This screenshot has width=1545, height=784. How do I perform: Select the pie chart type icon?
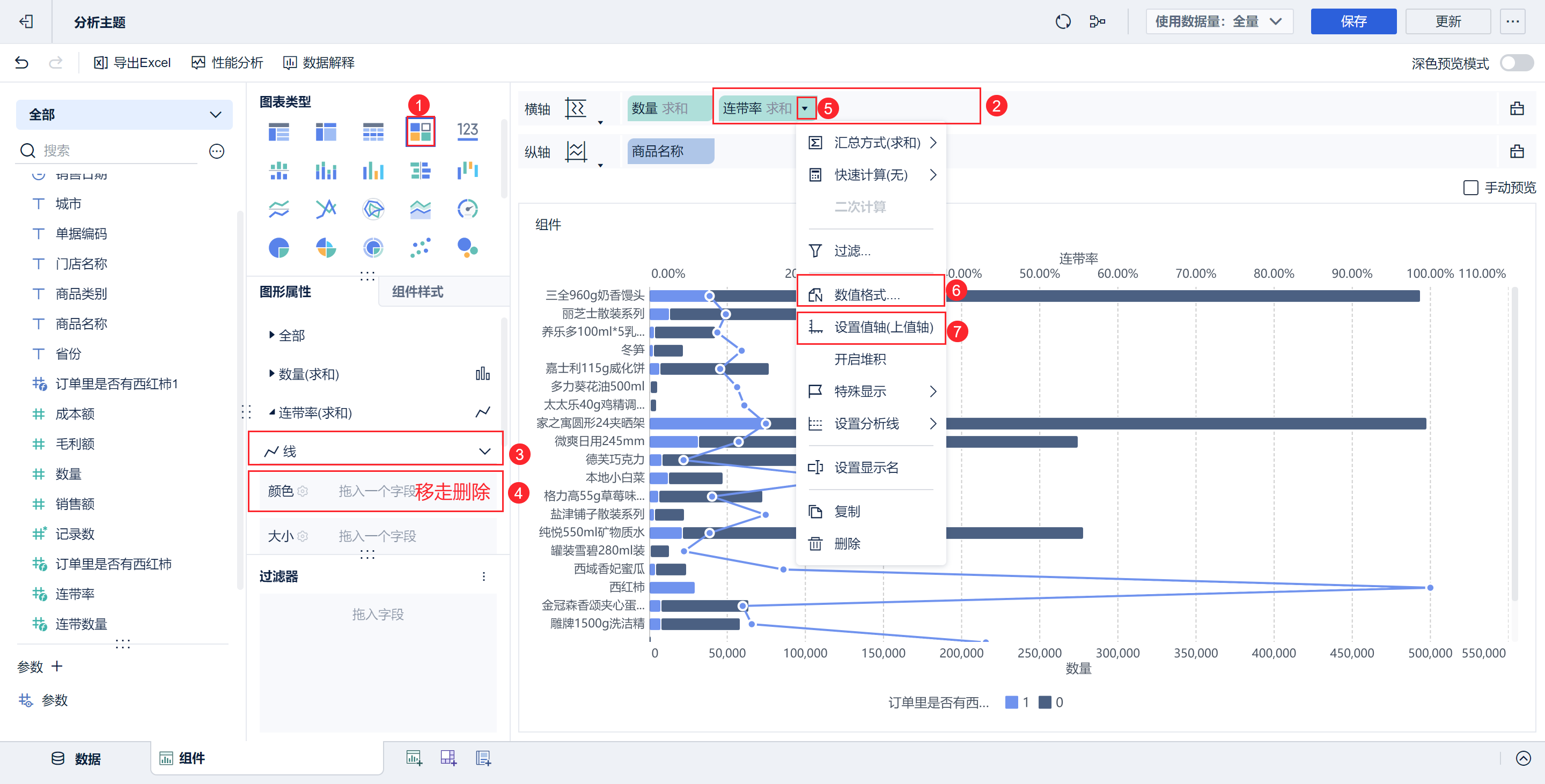pos(278,248)
